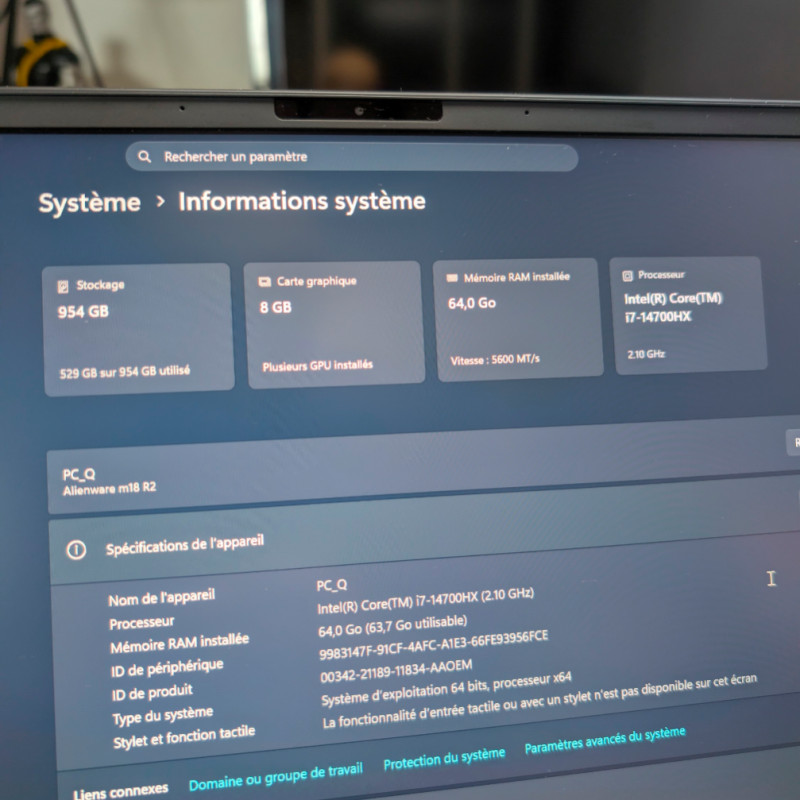800x800 pixels.
Task: Open the 64,0 Go RAM card
Action: pyautogui.click(x=516, y=315)
